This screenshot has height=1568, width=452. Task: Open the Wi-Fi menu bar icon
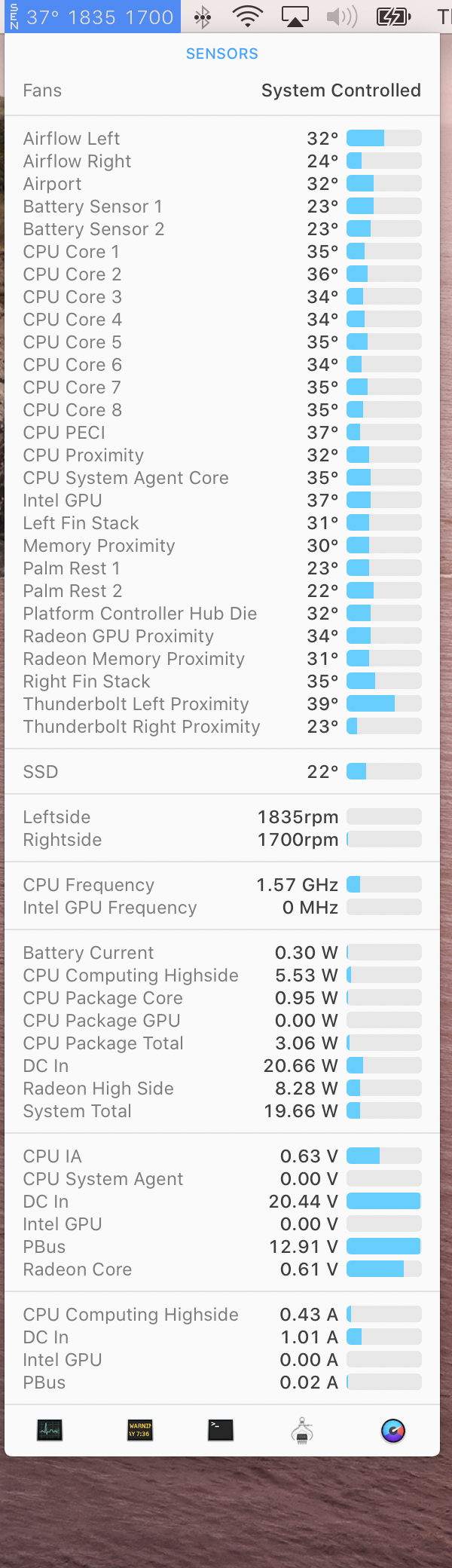247,17
